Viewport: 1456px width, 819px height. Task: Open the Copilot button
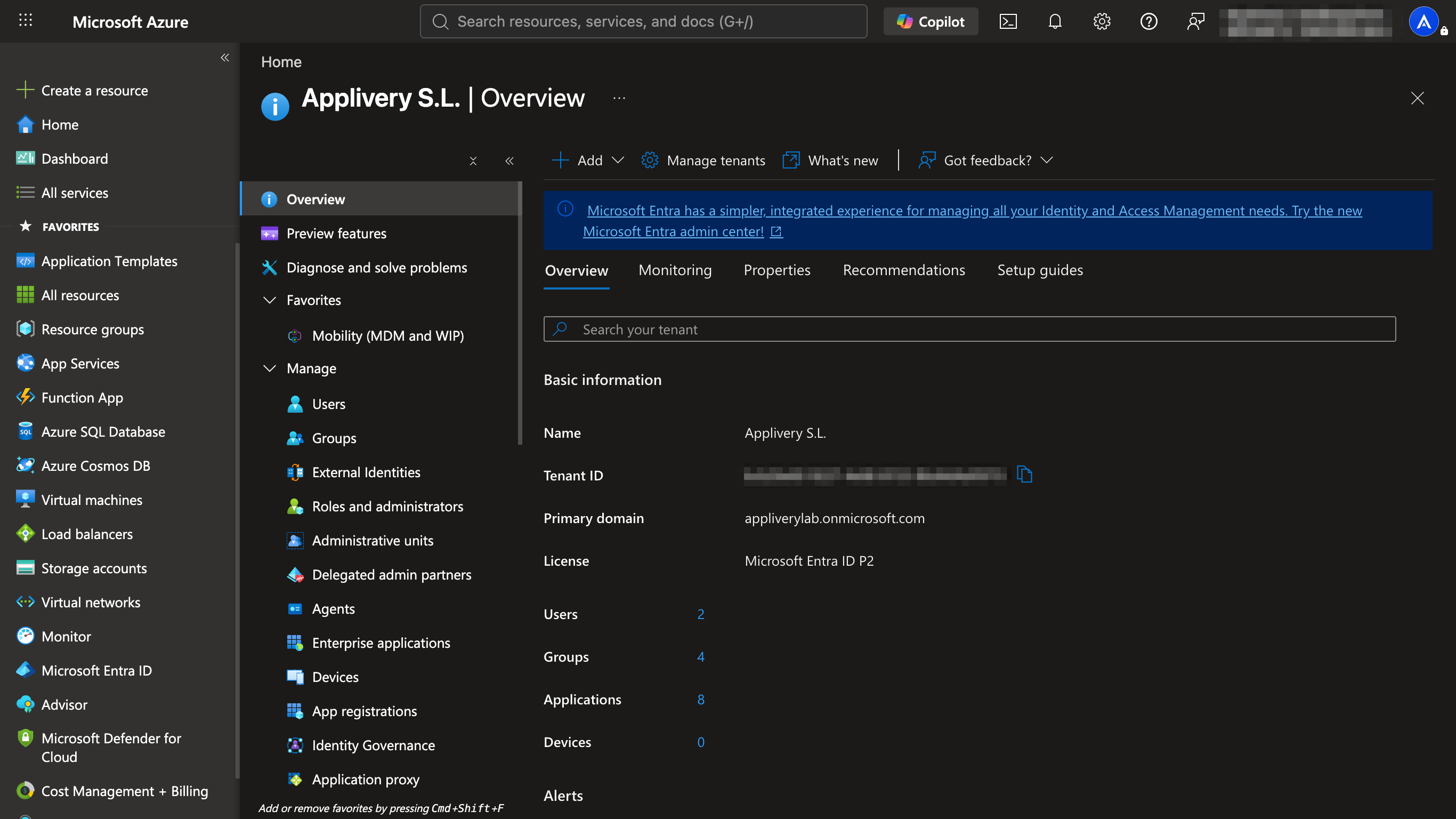[931, 21]
